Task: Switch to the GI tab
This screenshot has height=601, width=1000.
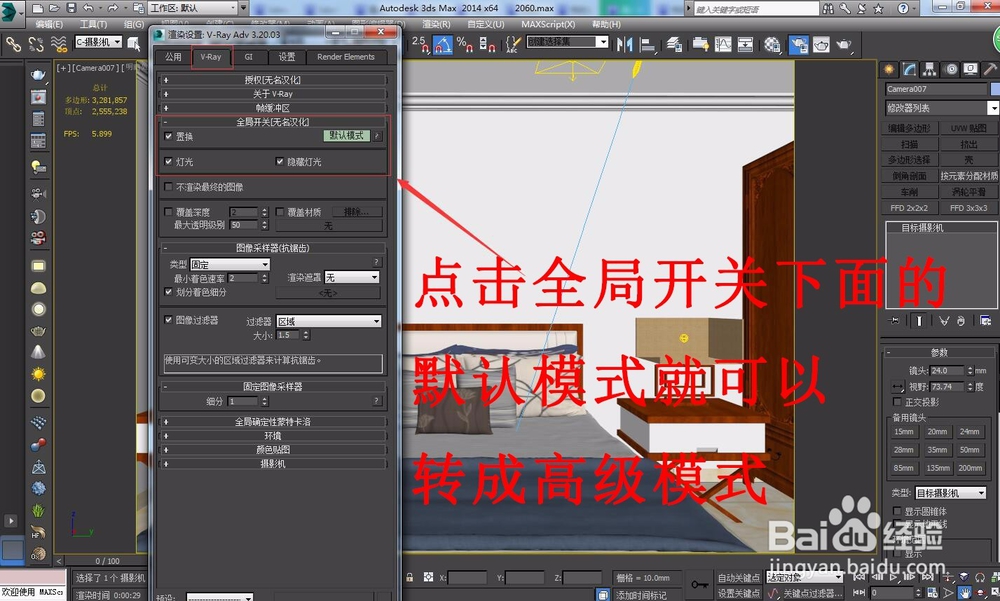Action: [249, 57]
